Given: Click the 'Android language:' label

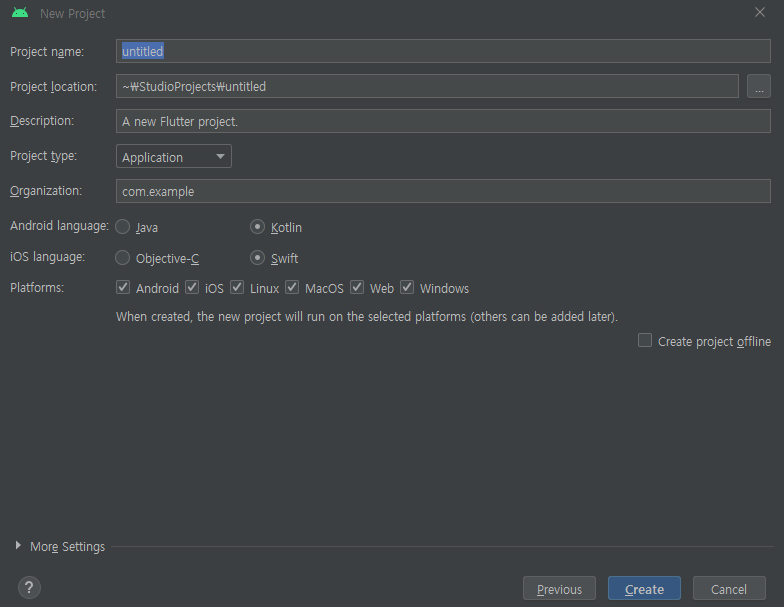Looking at the screenshot, I should [60, 226].
